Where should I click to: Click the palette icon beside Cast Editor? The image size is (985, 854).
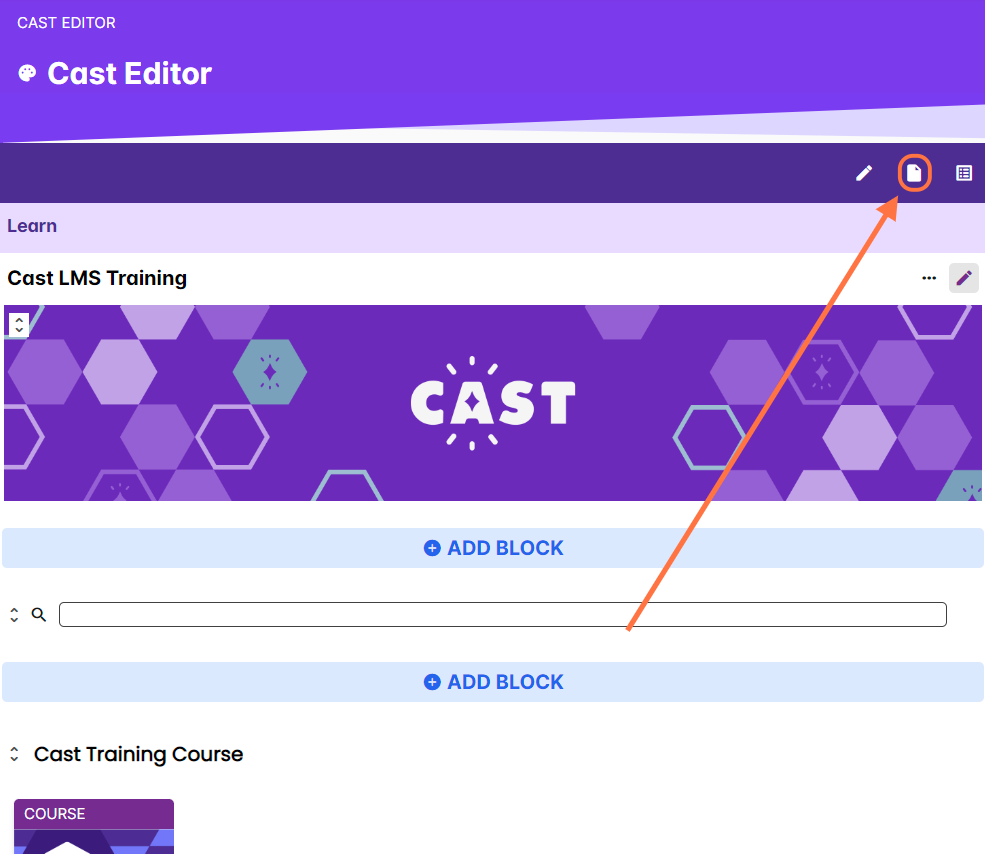[27, 74]
